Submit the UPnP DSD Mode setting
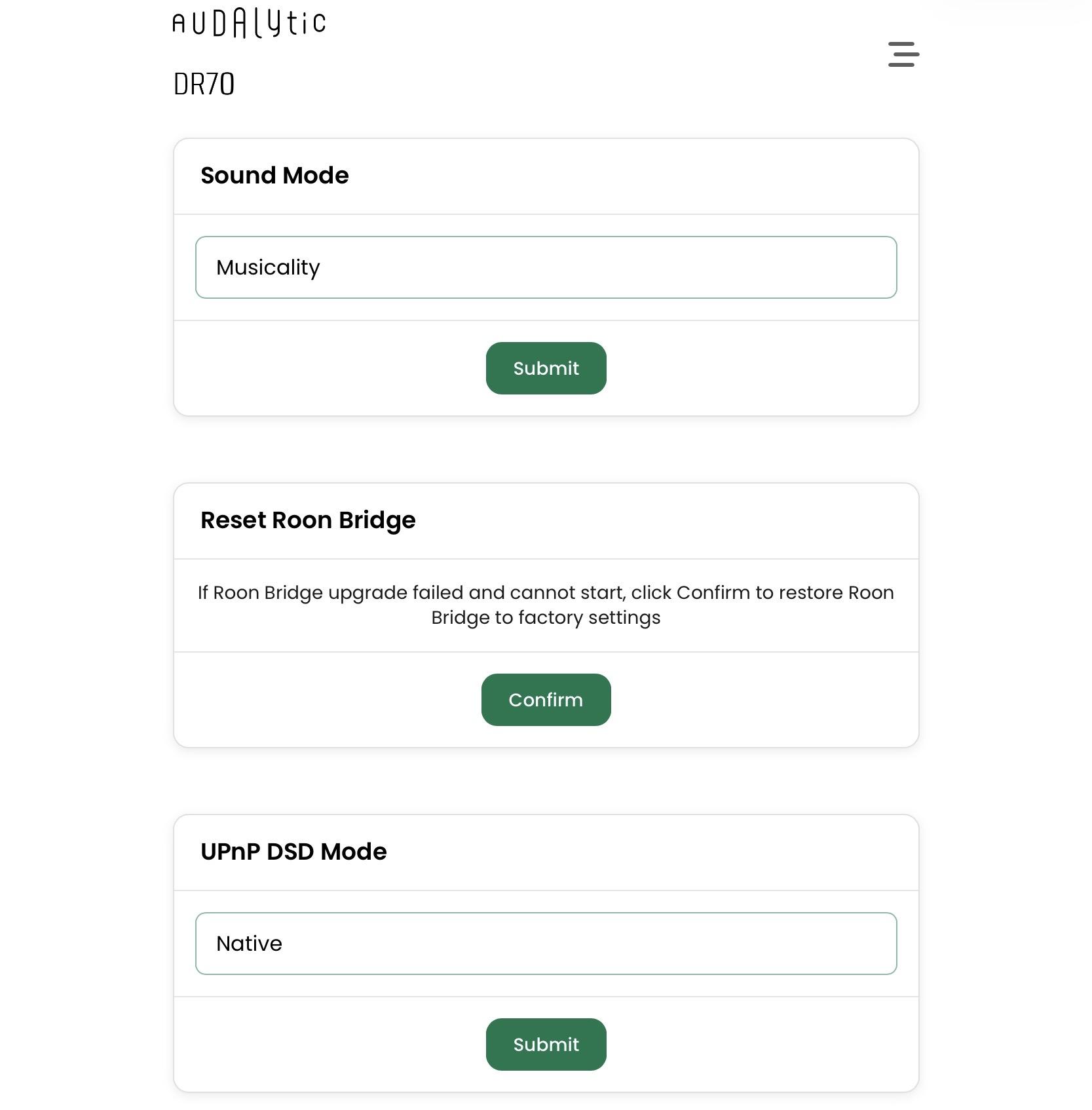Image resolution: width=1092 pixels, height=1110 pixels. 546,1044
